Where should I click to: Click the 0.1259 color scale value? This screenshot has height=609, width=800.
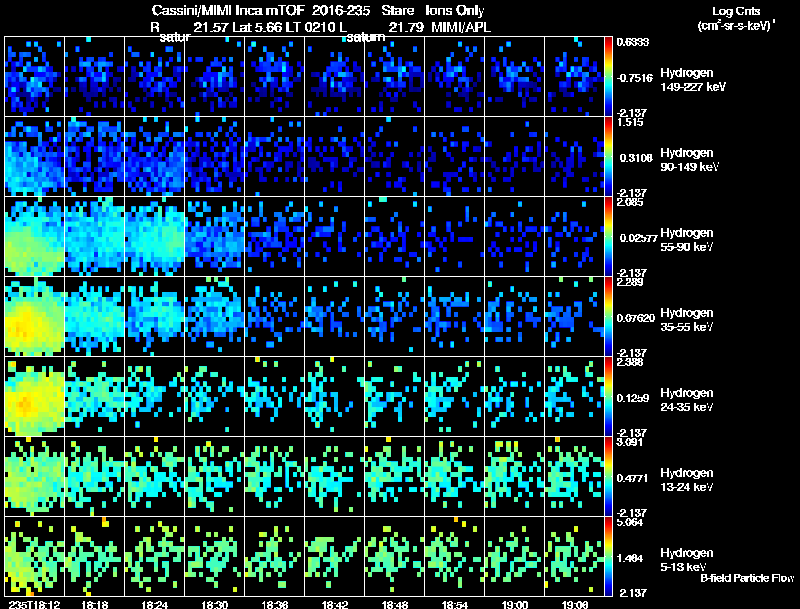[633, 398]
